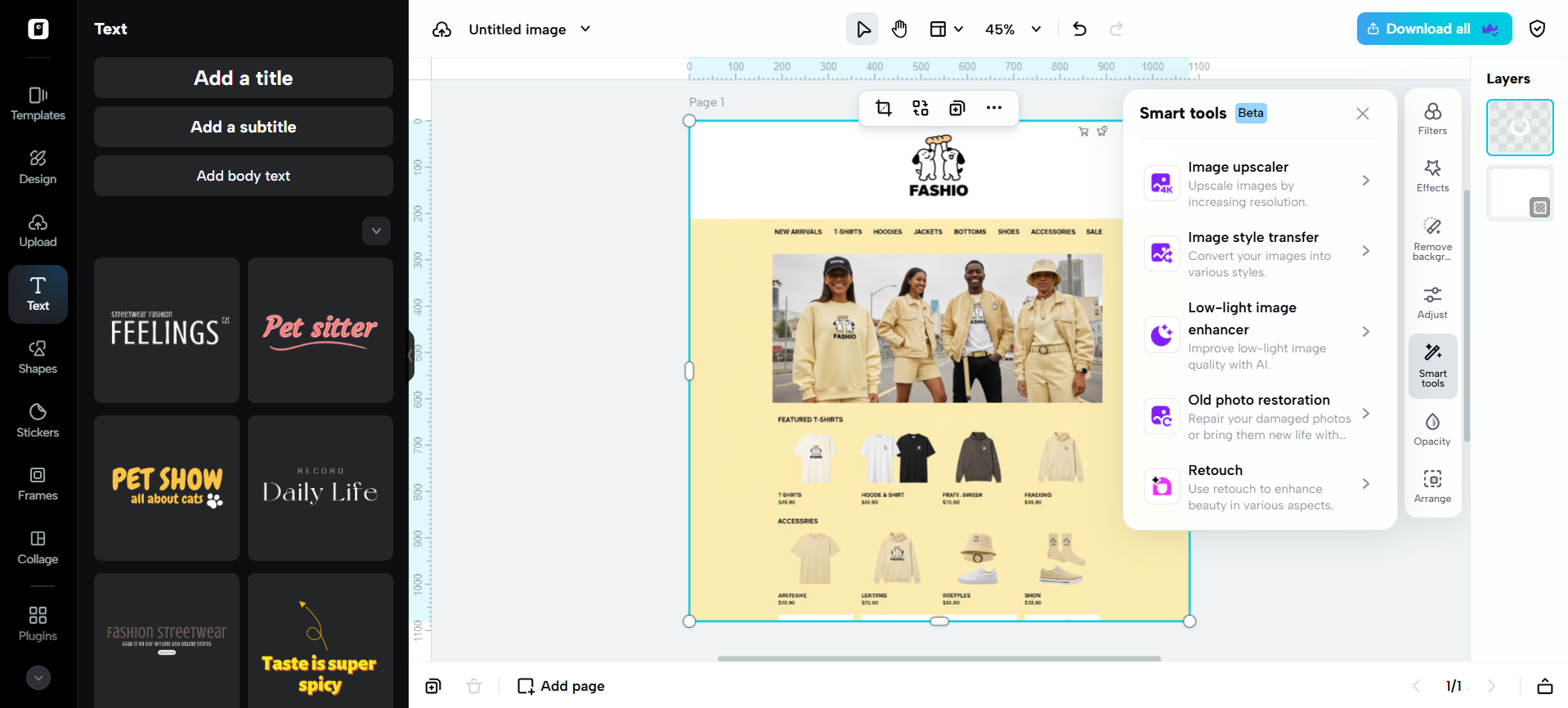Click the crop icon above canvas

883,108
